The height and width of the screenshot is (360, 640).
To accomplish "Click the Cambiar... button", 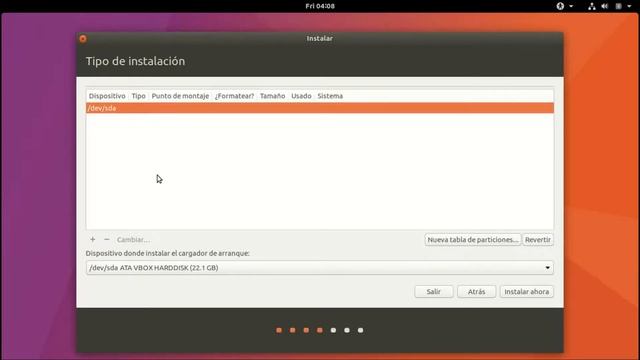I will coord(133,240).
